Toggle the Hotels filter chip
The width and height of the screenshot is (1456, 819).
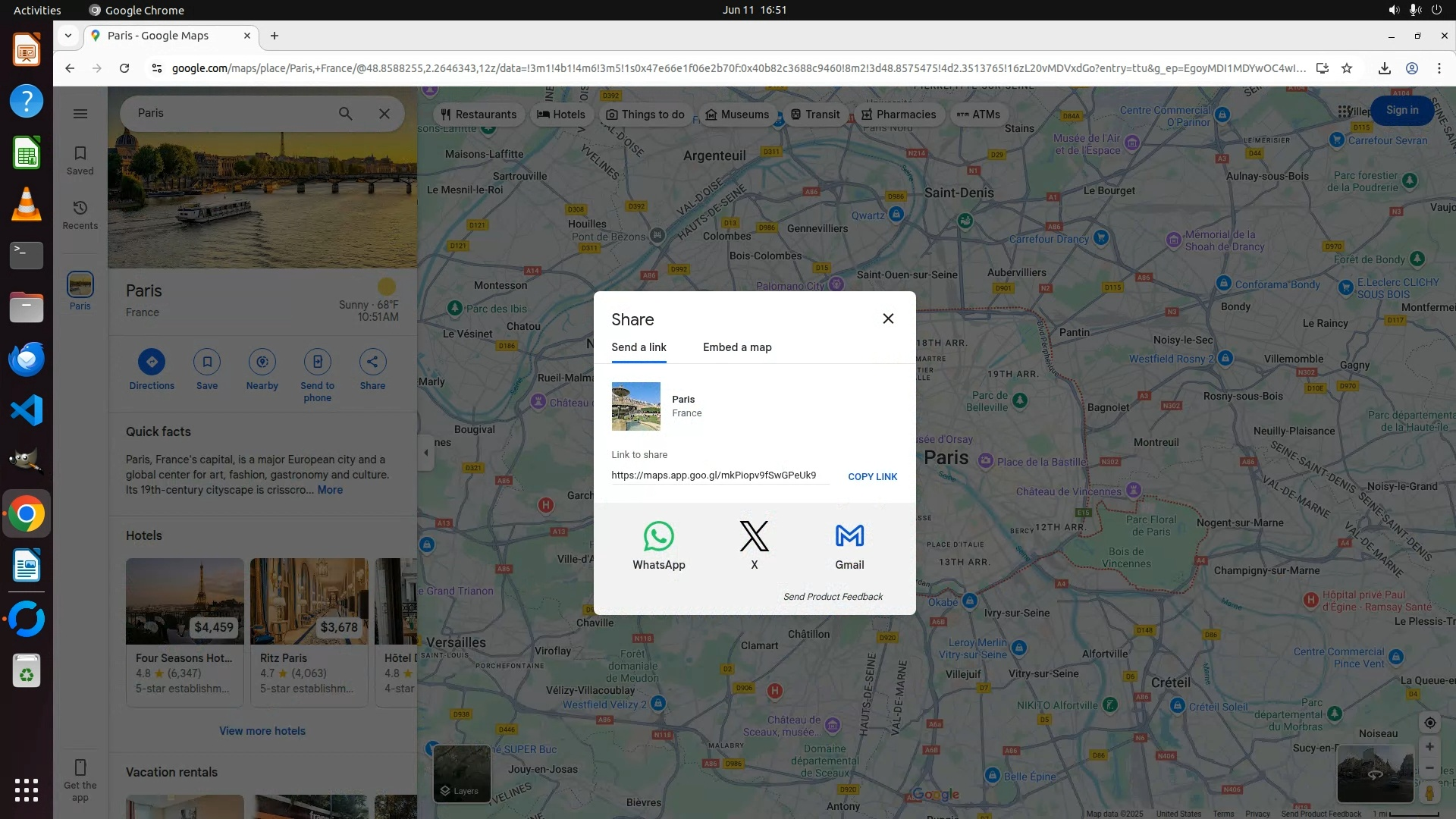561,115
